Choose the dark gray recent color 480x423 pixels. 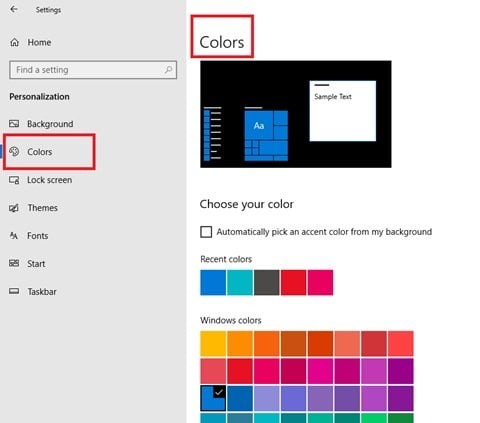[267, 283]
